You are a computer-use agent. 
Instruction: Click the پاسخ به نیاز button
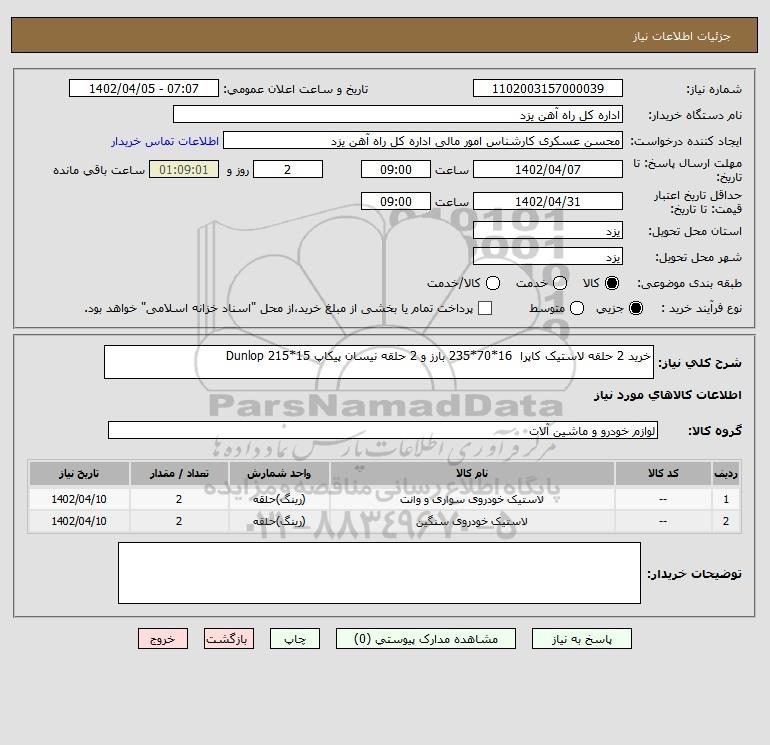581,638
